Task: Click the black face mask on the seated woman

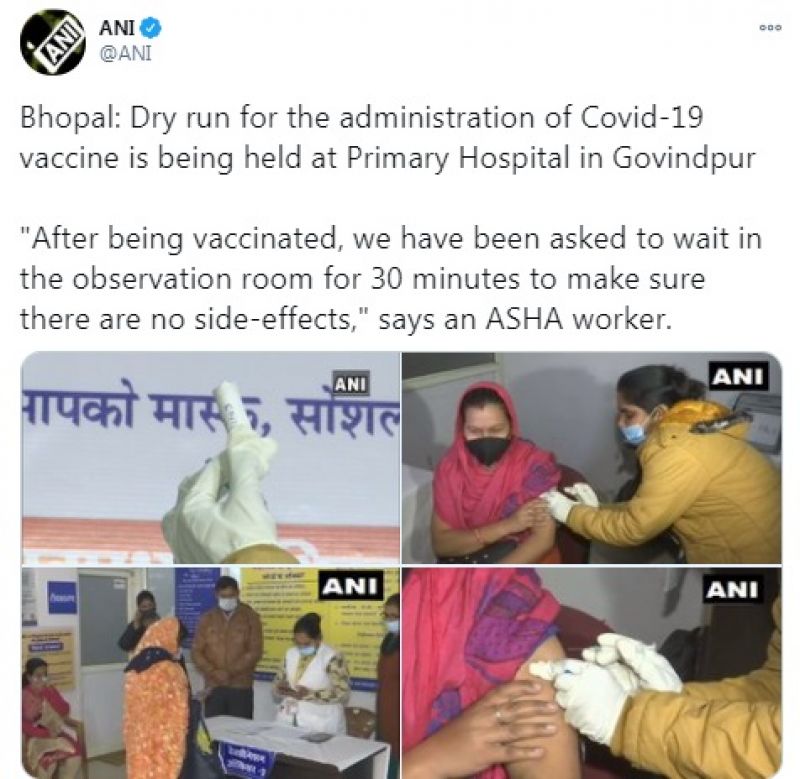Action: pos(488,448)
